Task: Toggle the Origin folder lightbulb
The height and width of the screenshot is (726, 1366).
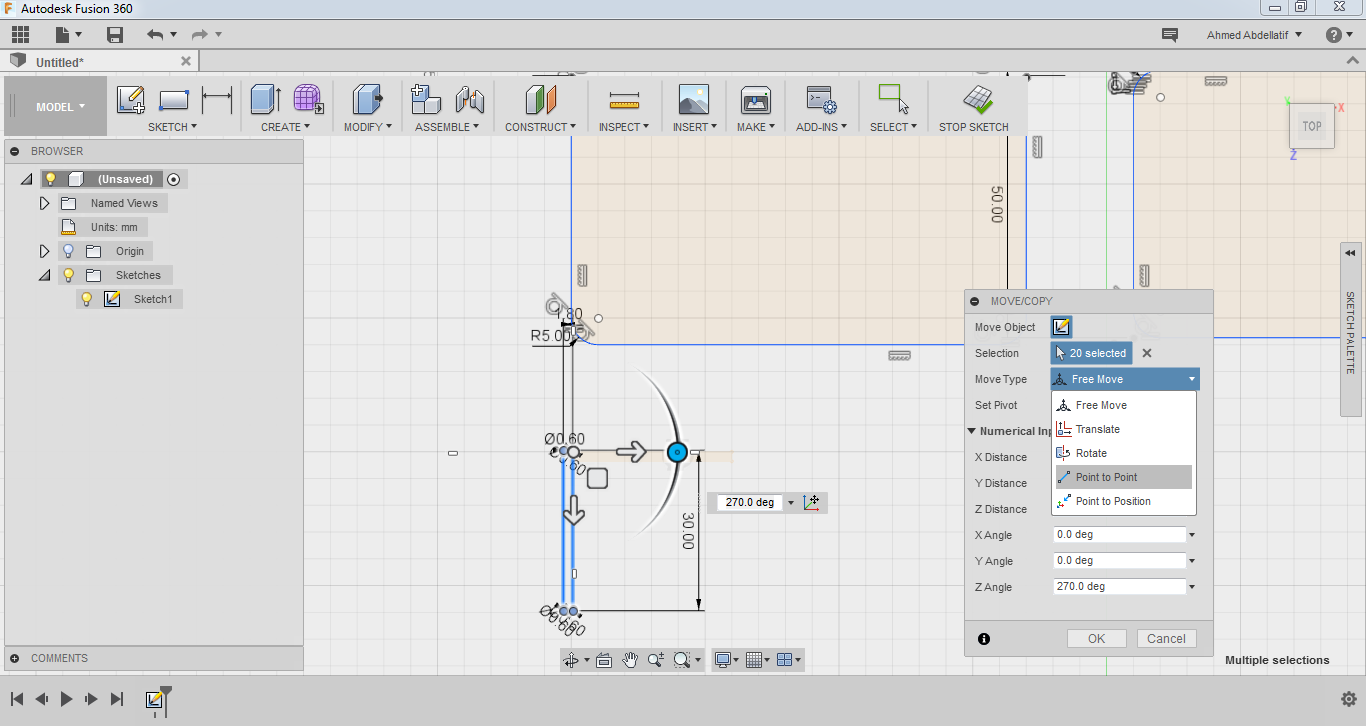Action: [68, 251]
